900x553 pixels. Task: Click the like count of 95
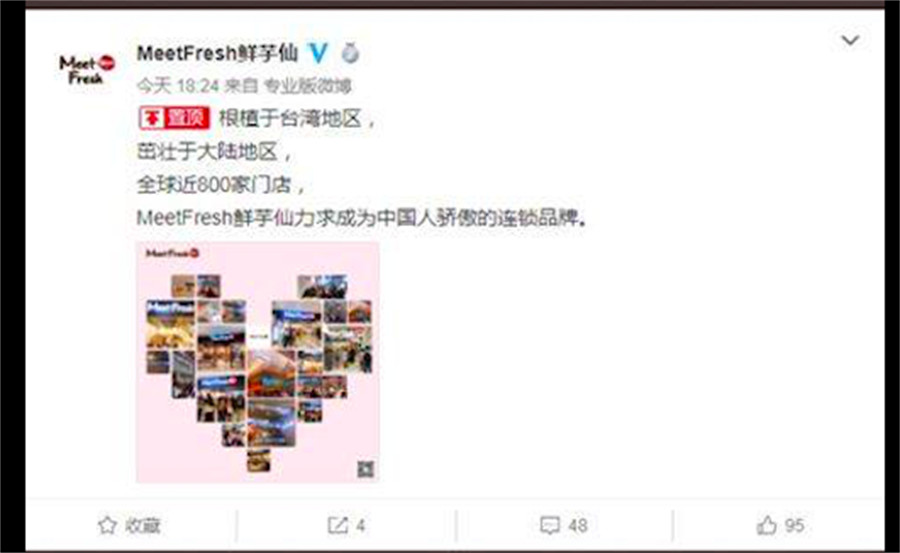point(794,525)
